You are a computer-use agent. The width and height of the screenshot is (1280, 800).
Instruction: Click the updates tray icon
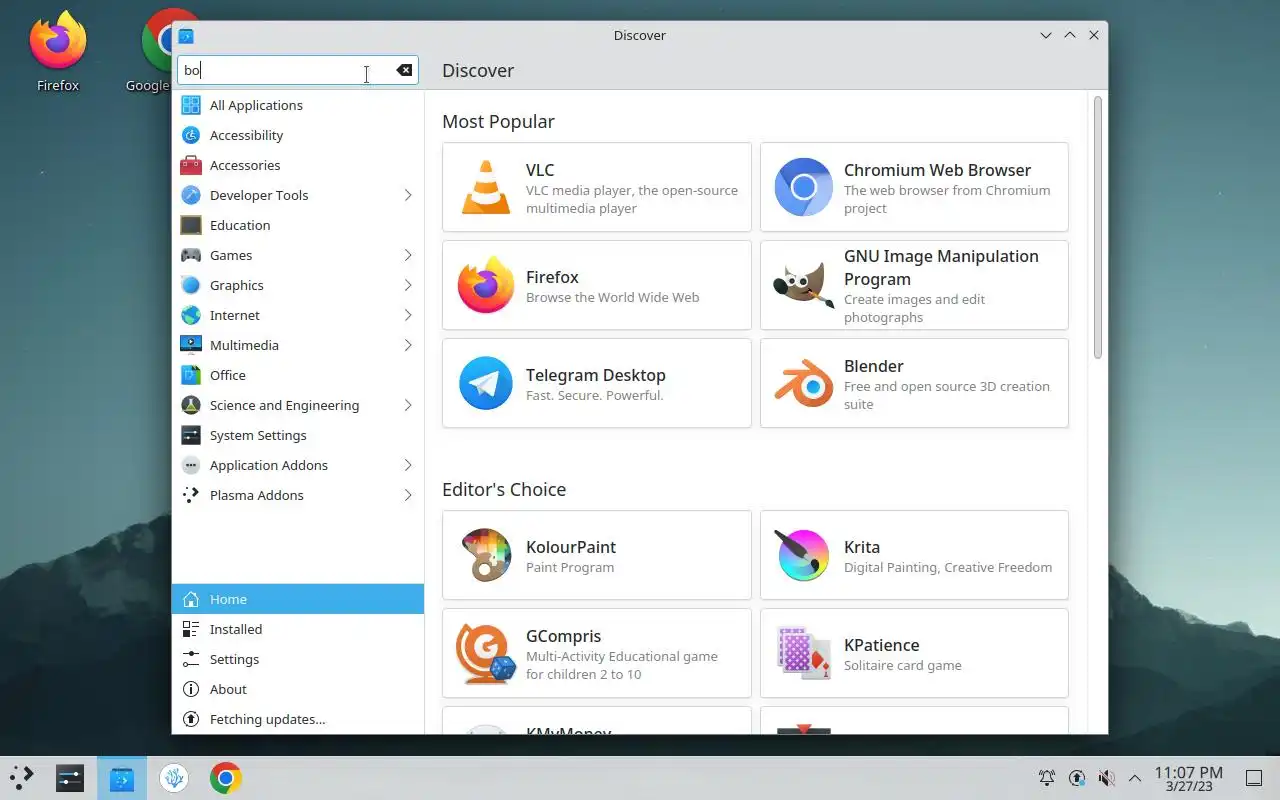click(1076, 778)
